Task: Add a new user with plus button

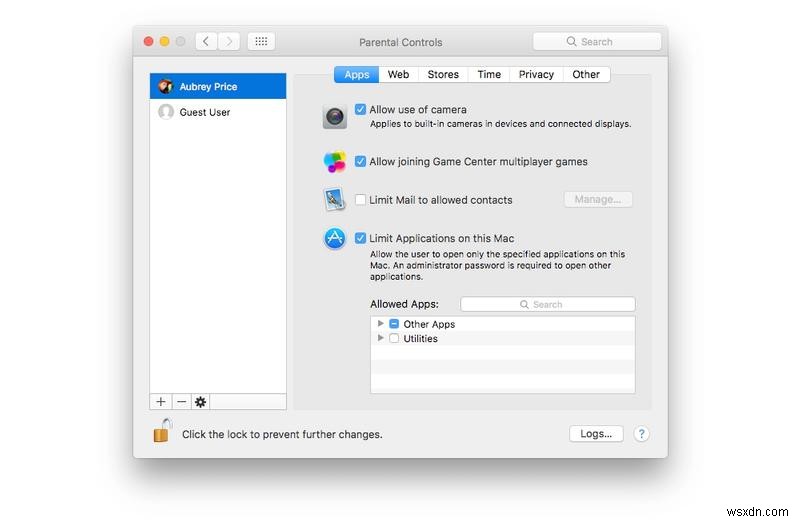Action: tap(161, 402)
